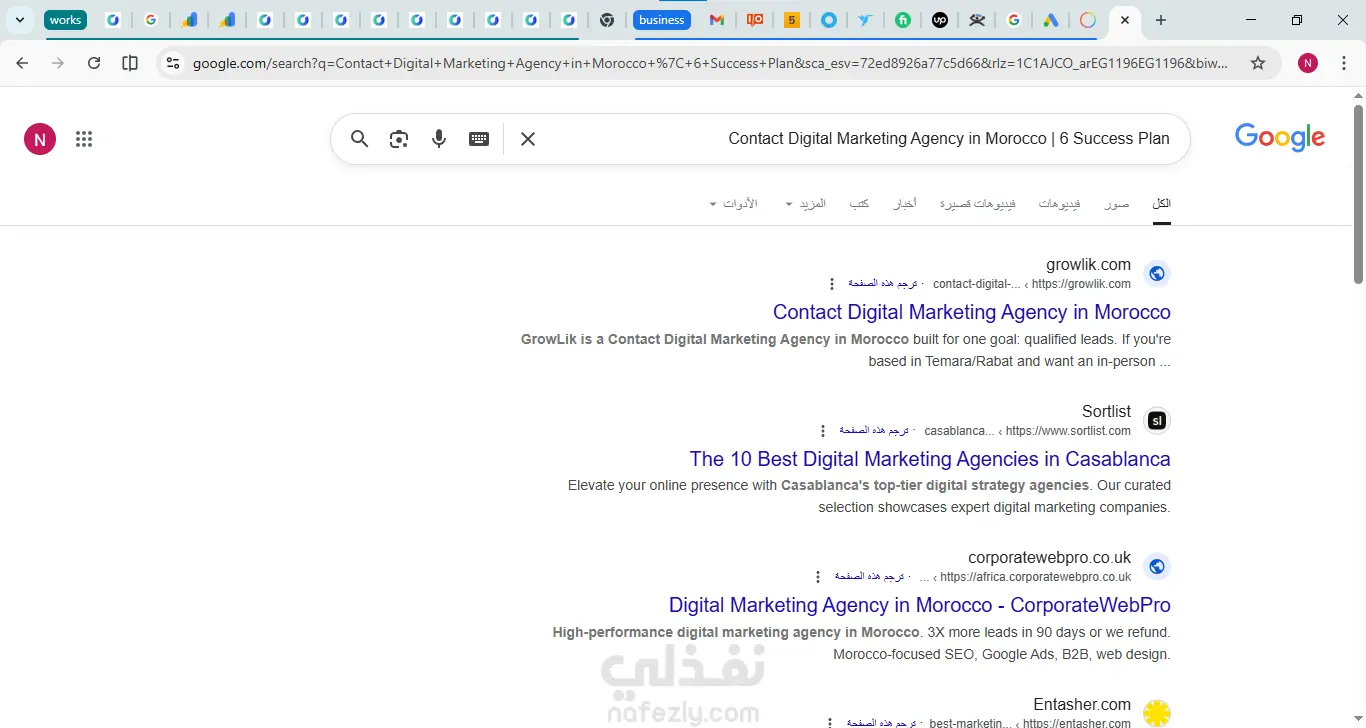Select the أخبار news tab
This screenshot has height=728, width=1366.
(x=904, y=204)
